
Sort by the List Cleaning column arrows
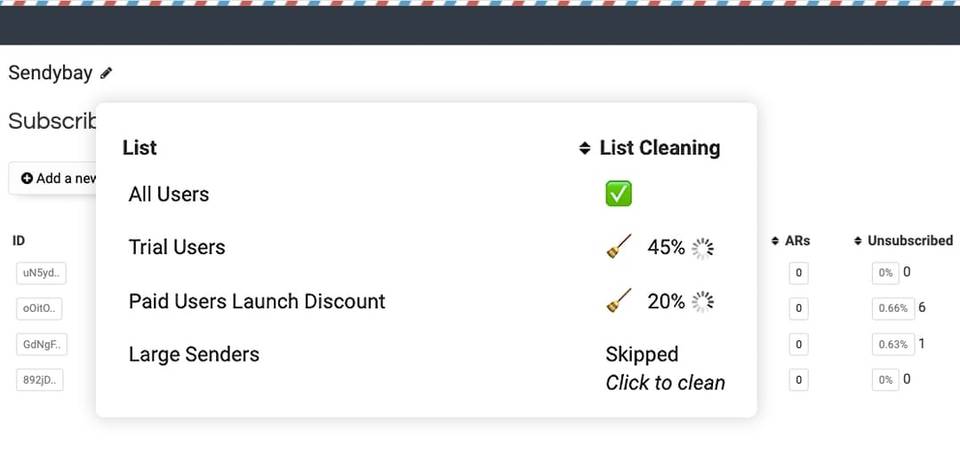[x=585, y=148]
